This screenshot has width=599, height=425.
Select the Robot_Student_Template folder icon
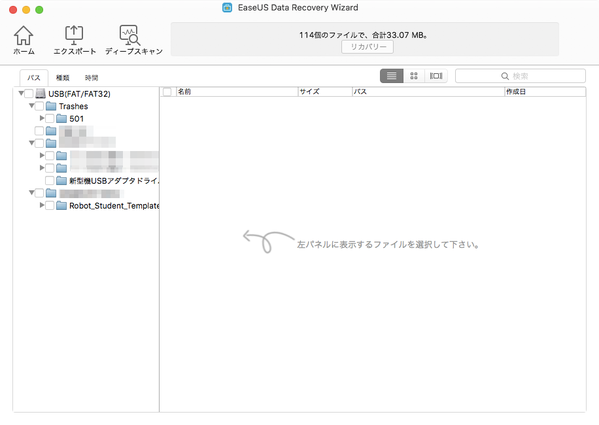tap(61, 205)
